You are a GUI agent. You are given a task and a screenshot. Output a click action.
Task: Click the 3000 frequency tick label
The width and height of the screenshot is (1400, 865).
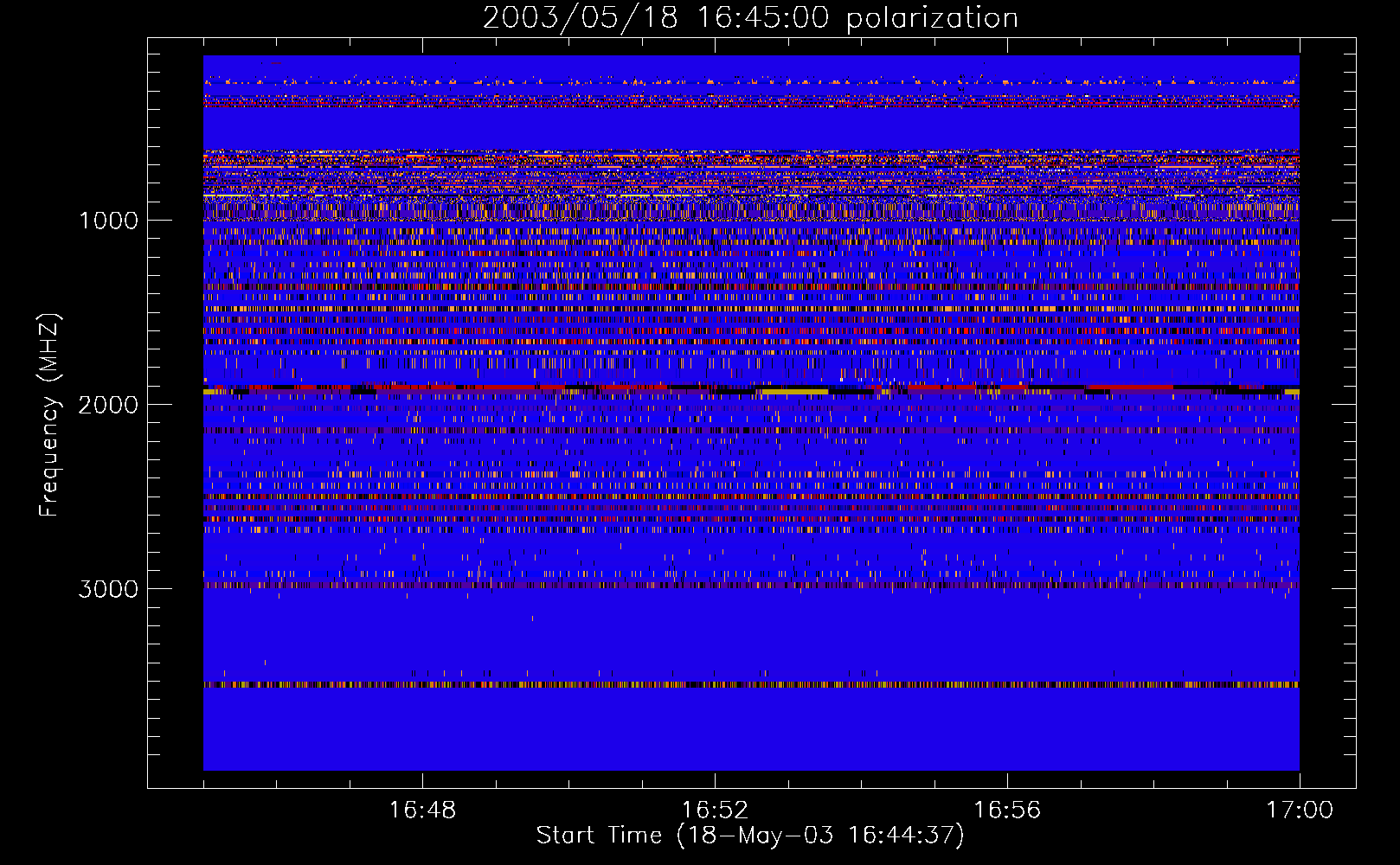(x=108, y=588)
